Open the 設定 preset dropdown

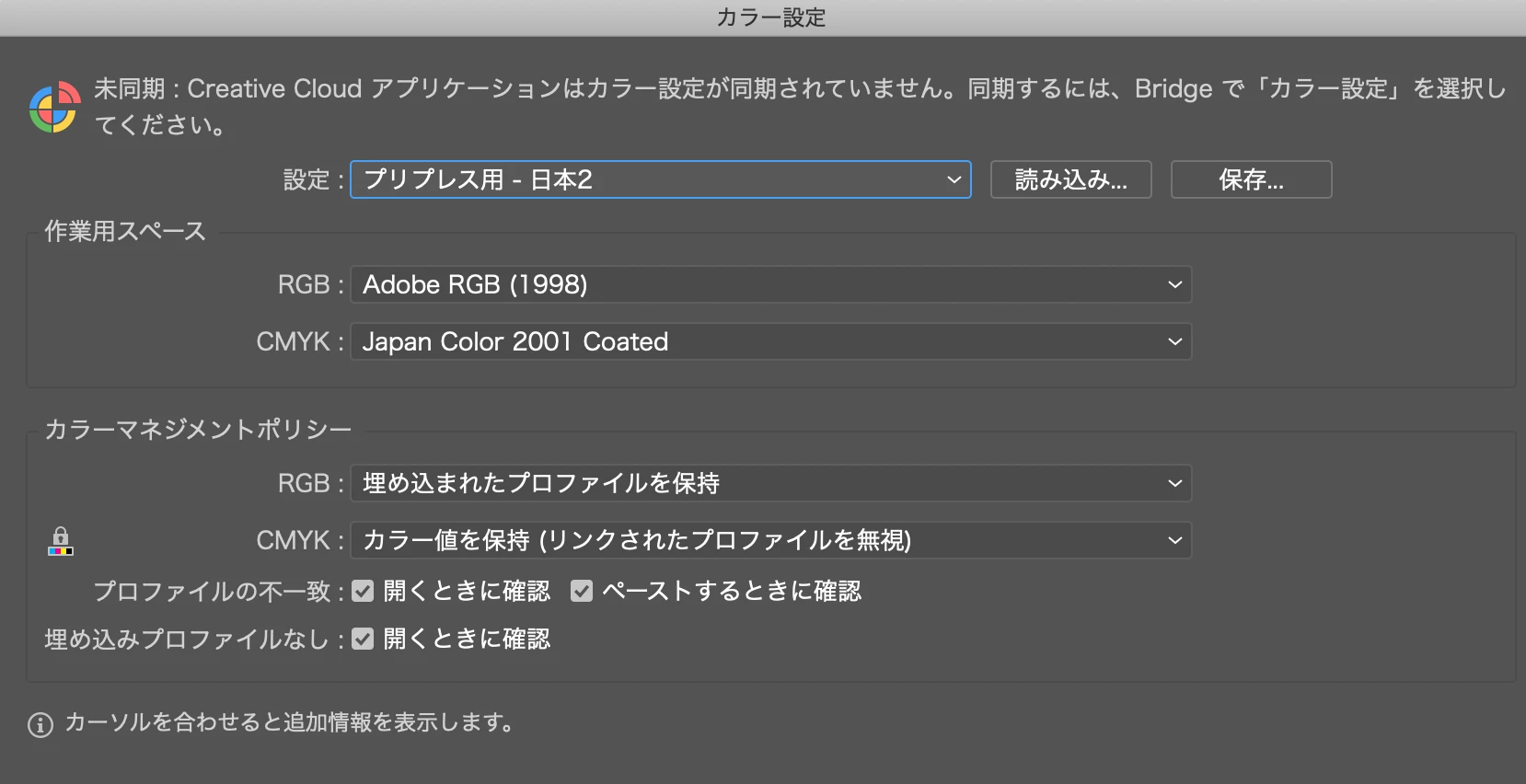click(660, 179)
